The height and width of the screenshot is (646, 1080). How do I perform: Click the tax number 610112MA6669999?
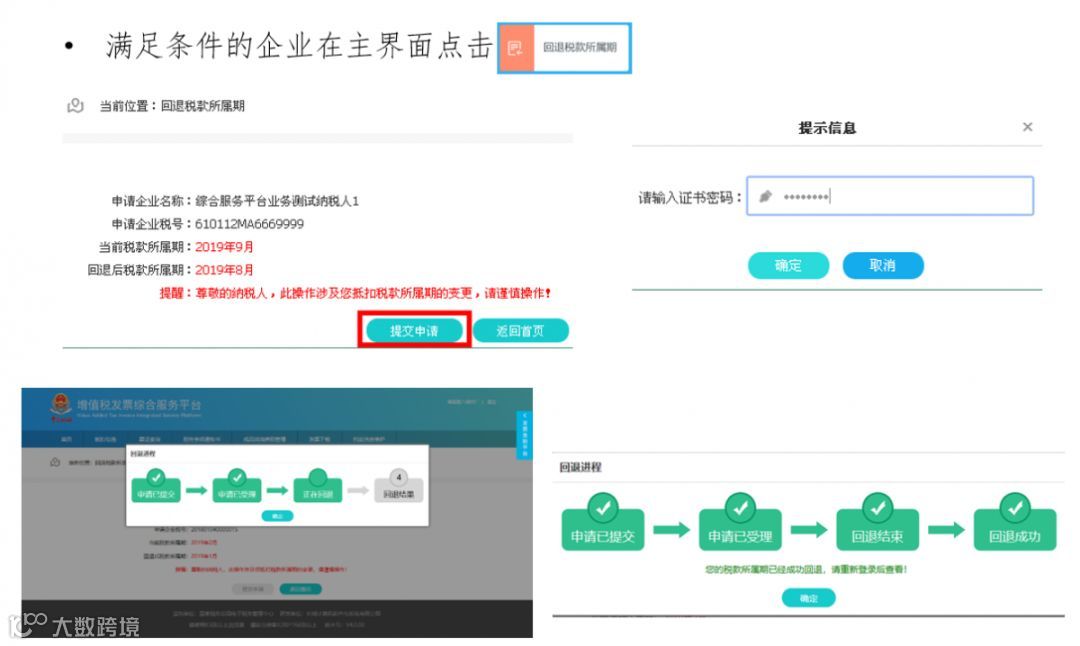point(249,224)
